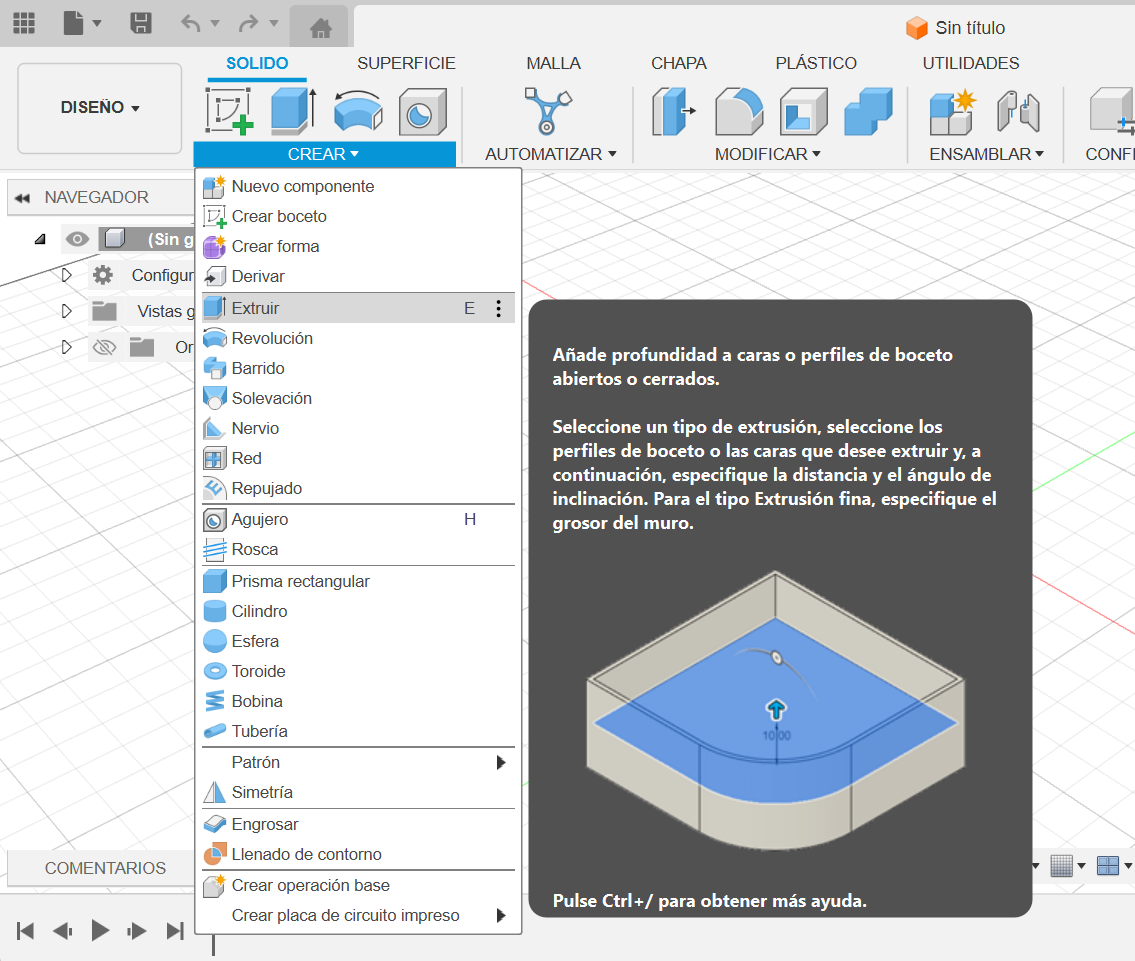Select Crear boceto menu entry

click(x=358, y=216)
